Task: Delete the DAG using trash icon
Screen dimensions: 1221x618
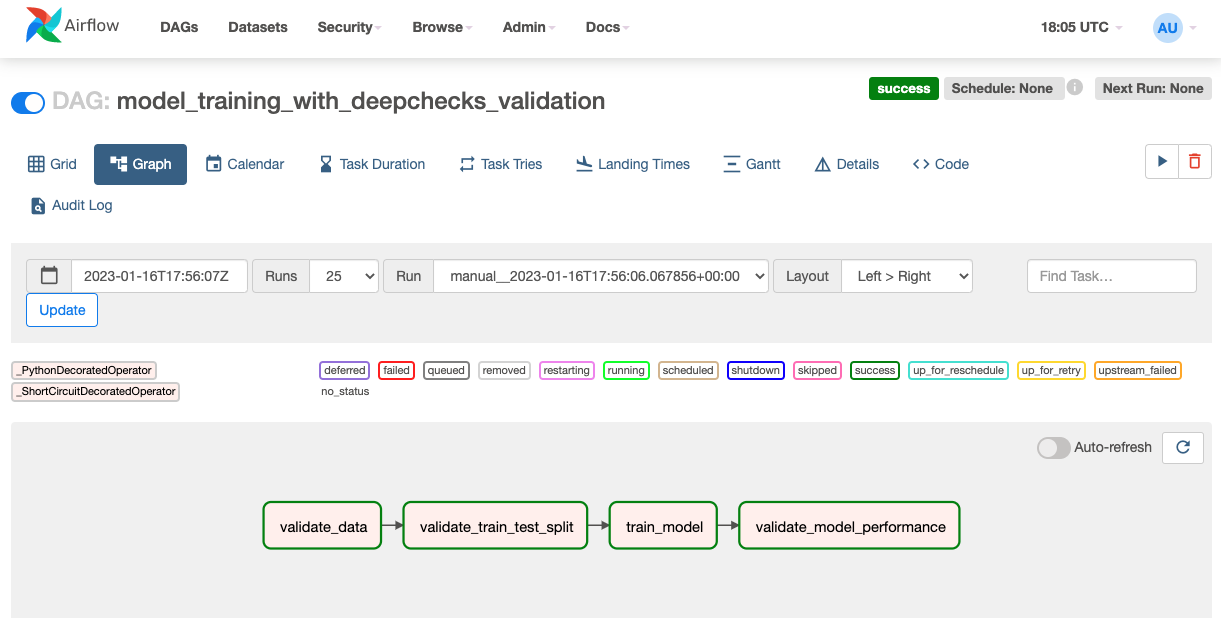Action: pyautogui.click(x=1195, y=162)
